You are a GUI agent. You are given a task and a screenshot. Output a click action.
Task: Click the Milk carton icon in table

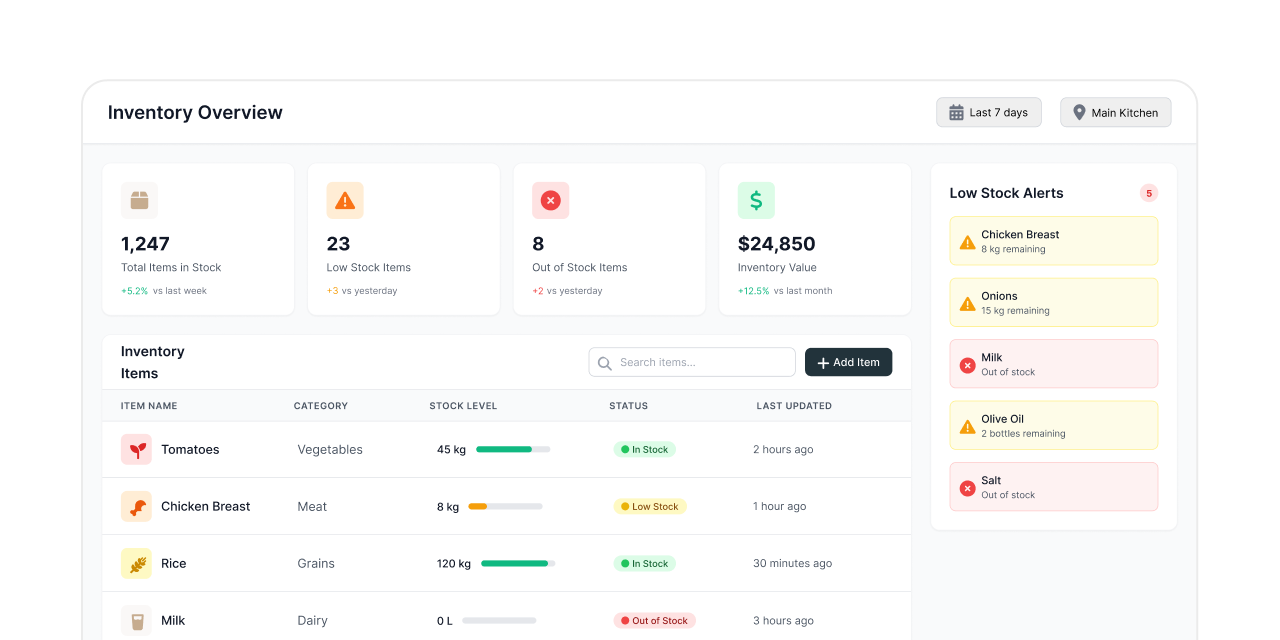(x=136, y=620)
